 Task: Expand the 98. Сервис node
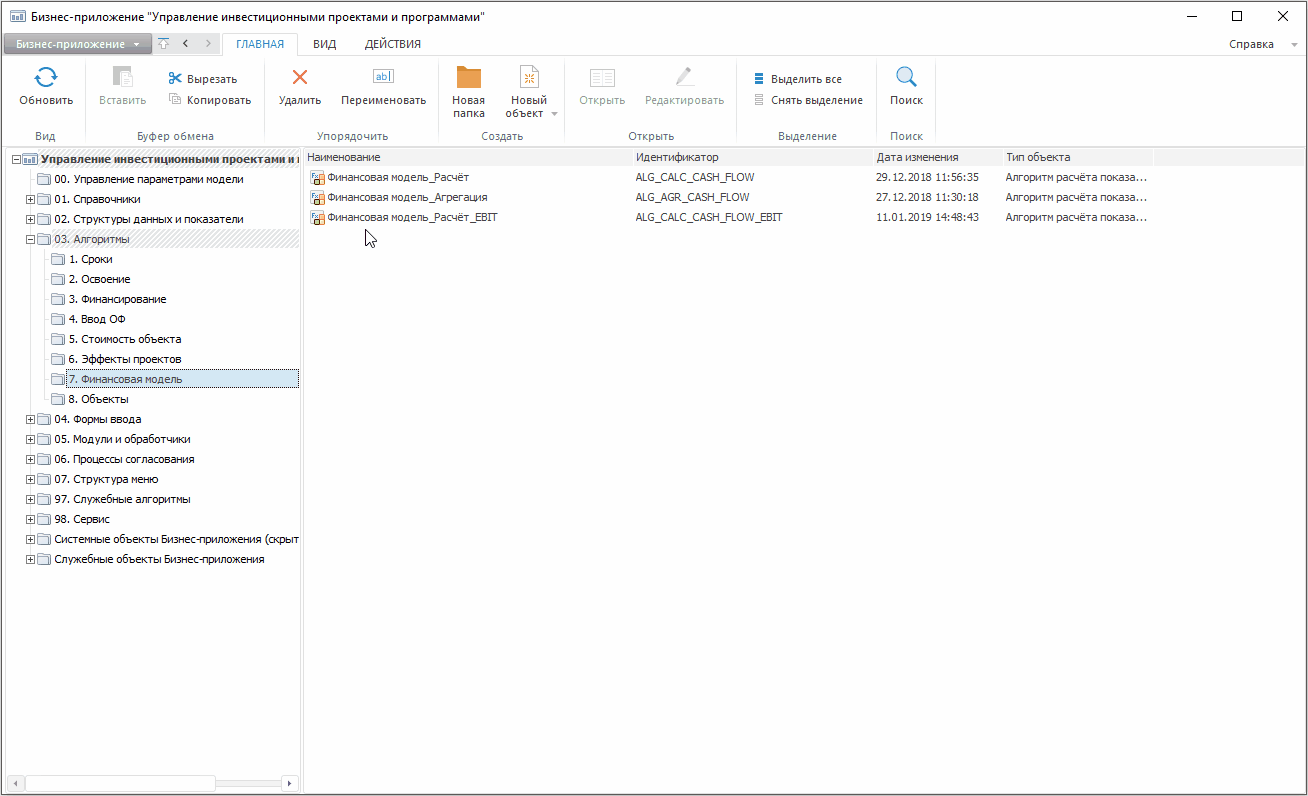[30, 519]
